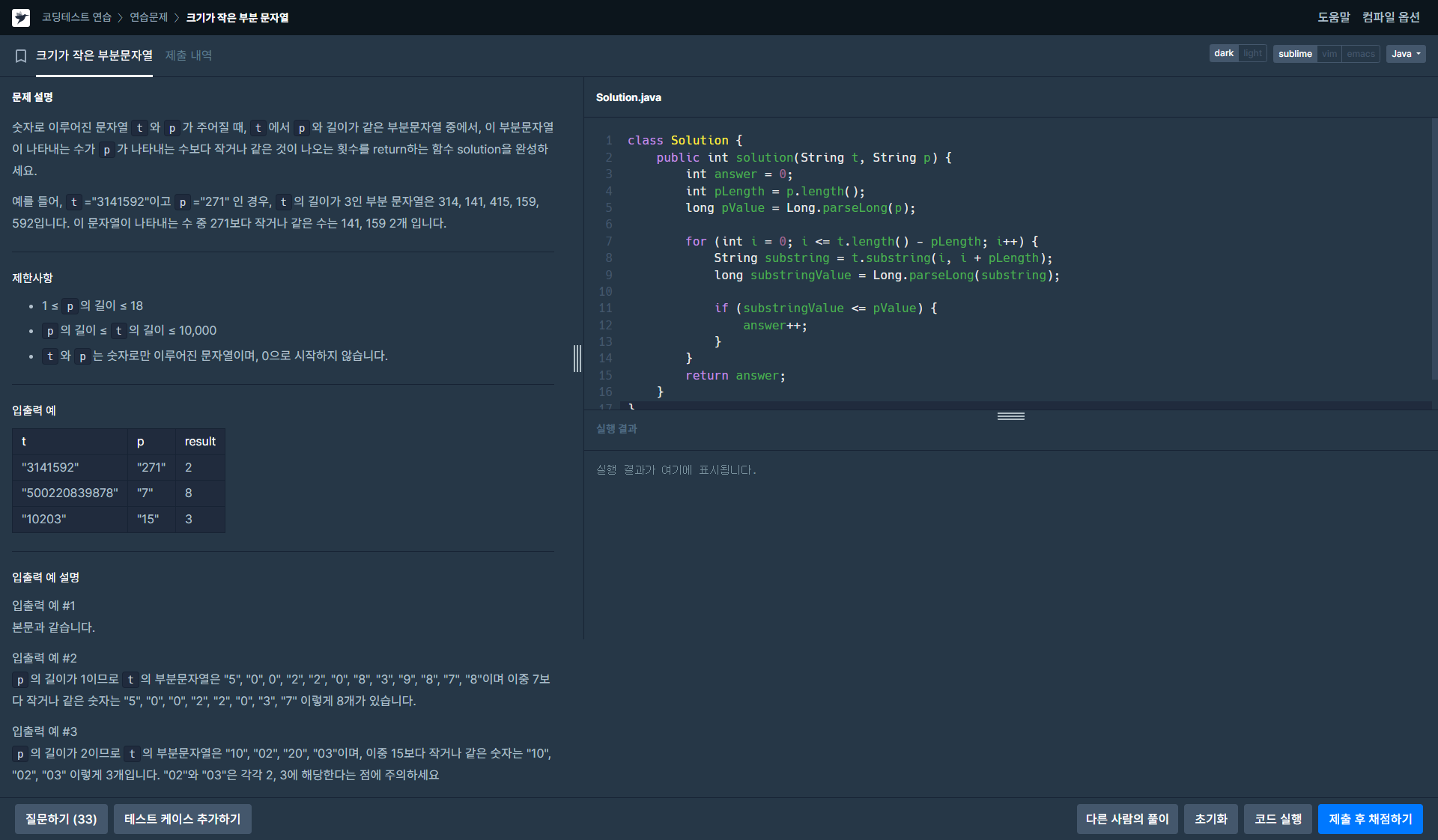Click the vertical panel divider handle
Image resolution: width=1438 pixels, height=840 pixels.
click(x=577, y=359)
